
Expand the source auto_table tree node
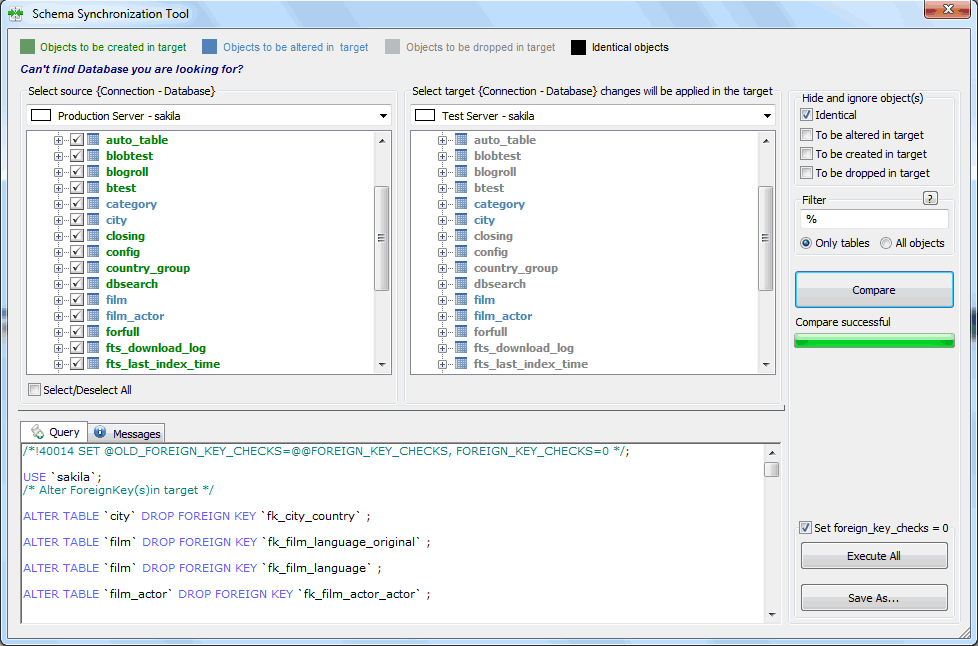coord(59,140)
